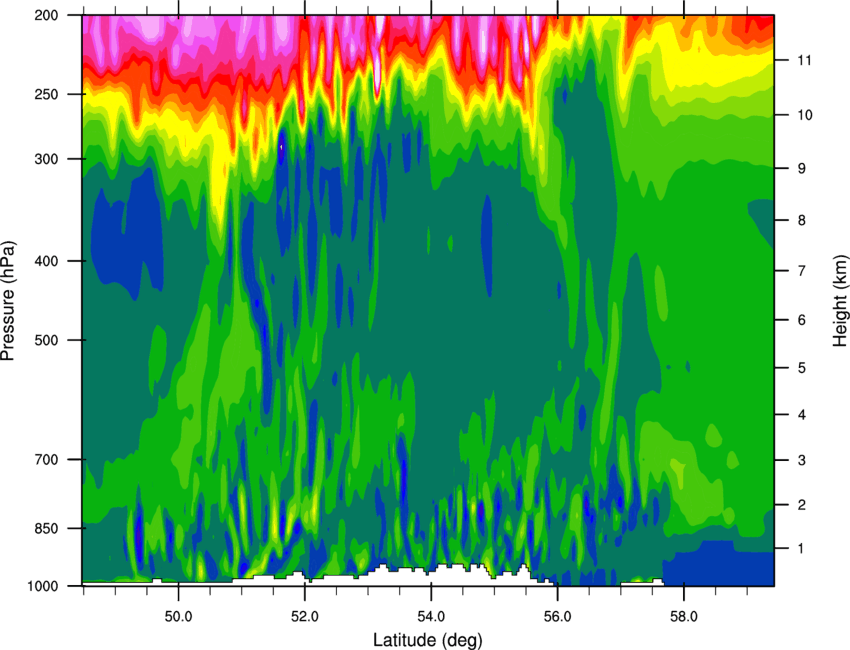Pick the 2 km height label
This screenshot has width=850, height=650.
pos(802,505)
